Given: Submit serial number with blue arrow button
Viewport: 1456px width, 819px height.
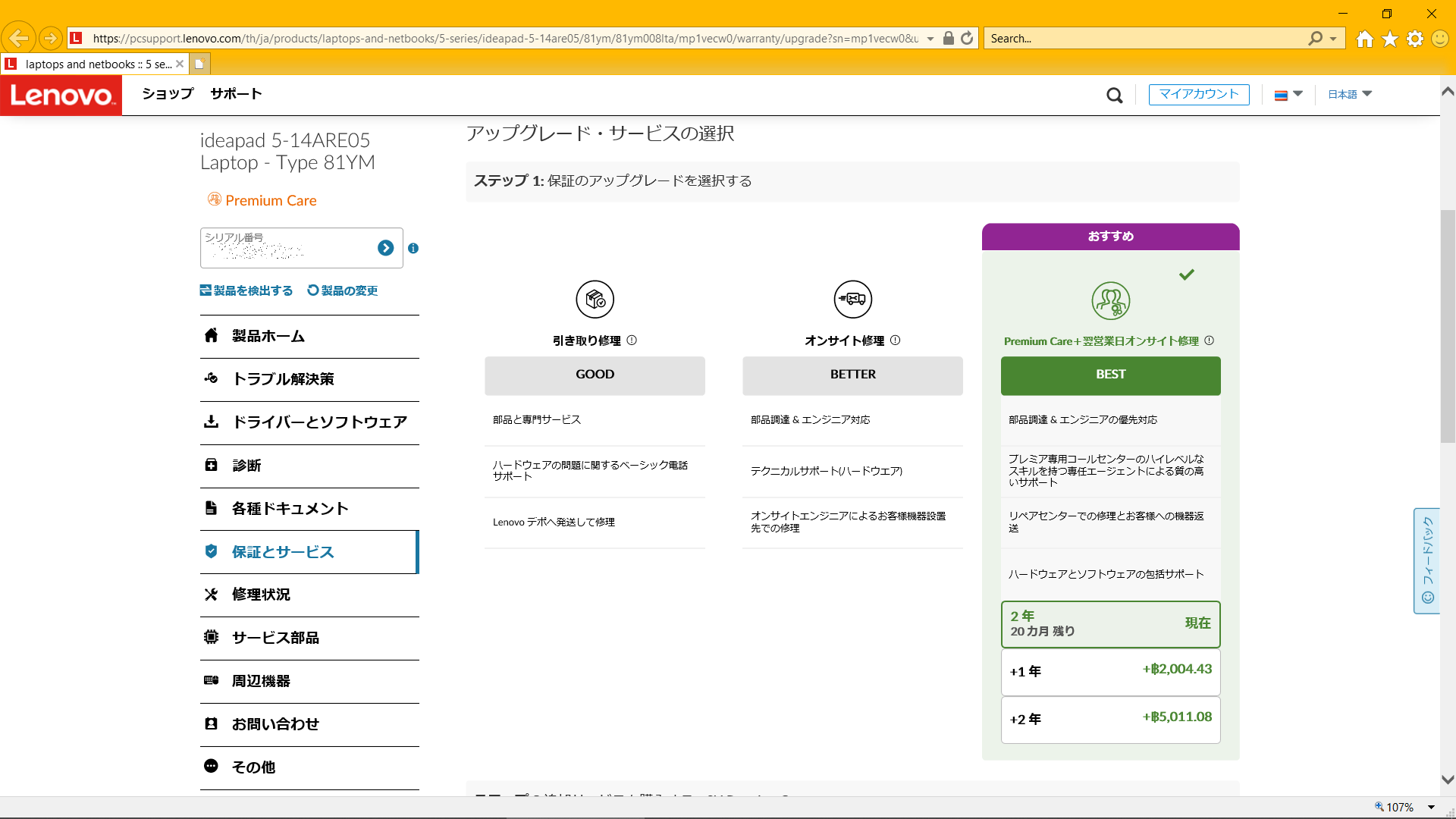Looking at the screenshot, I should pos(385,248).
